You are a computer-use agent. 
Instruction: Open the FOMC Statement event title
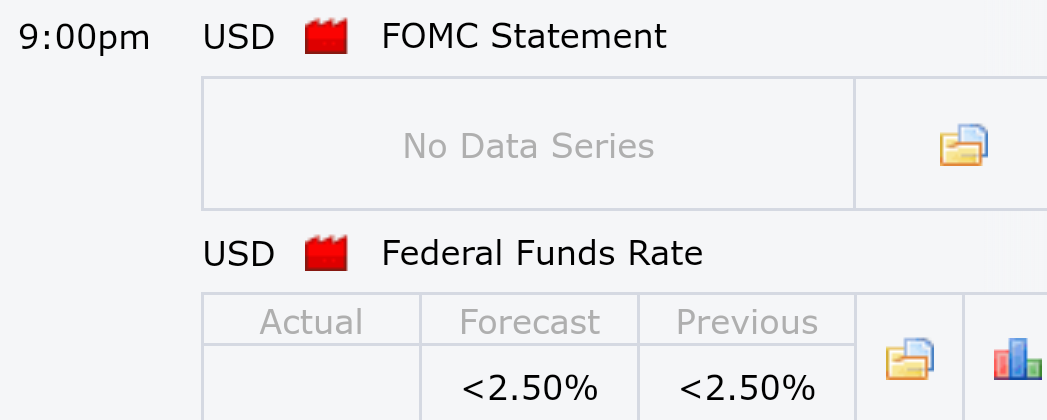click(524, 36)
